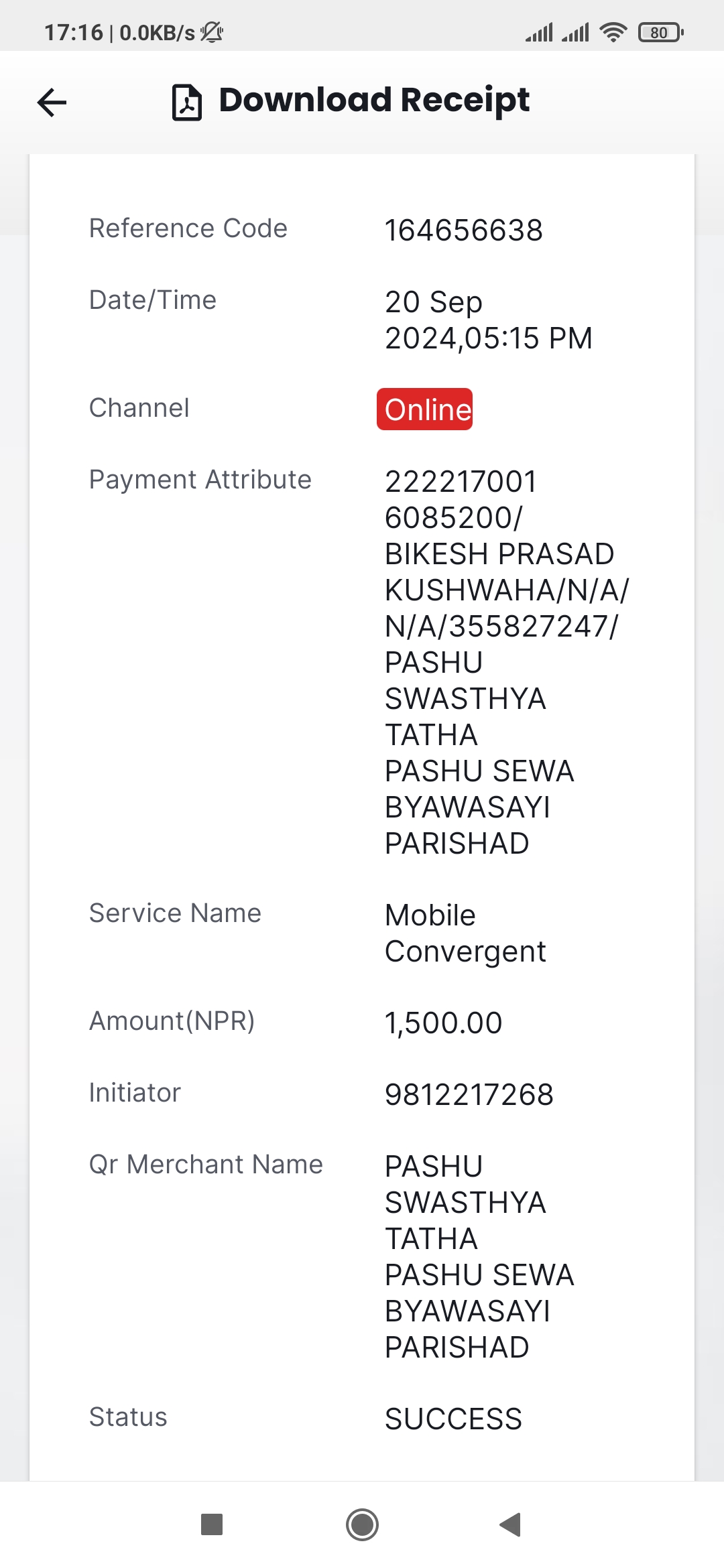724x1568 pixels.
Task: Tap the Download Receipt title
Action: coord(374,101)
